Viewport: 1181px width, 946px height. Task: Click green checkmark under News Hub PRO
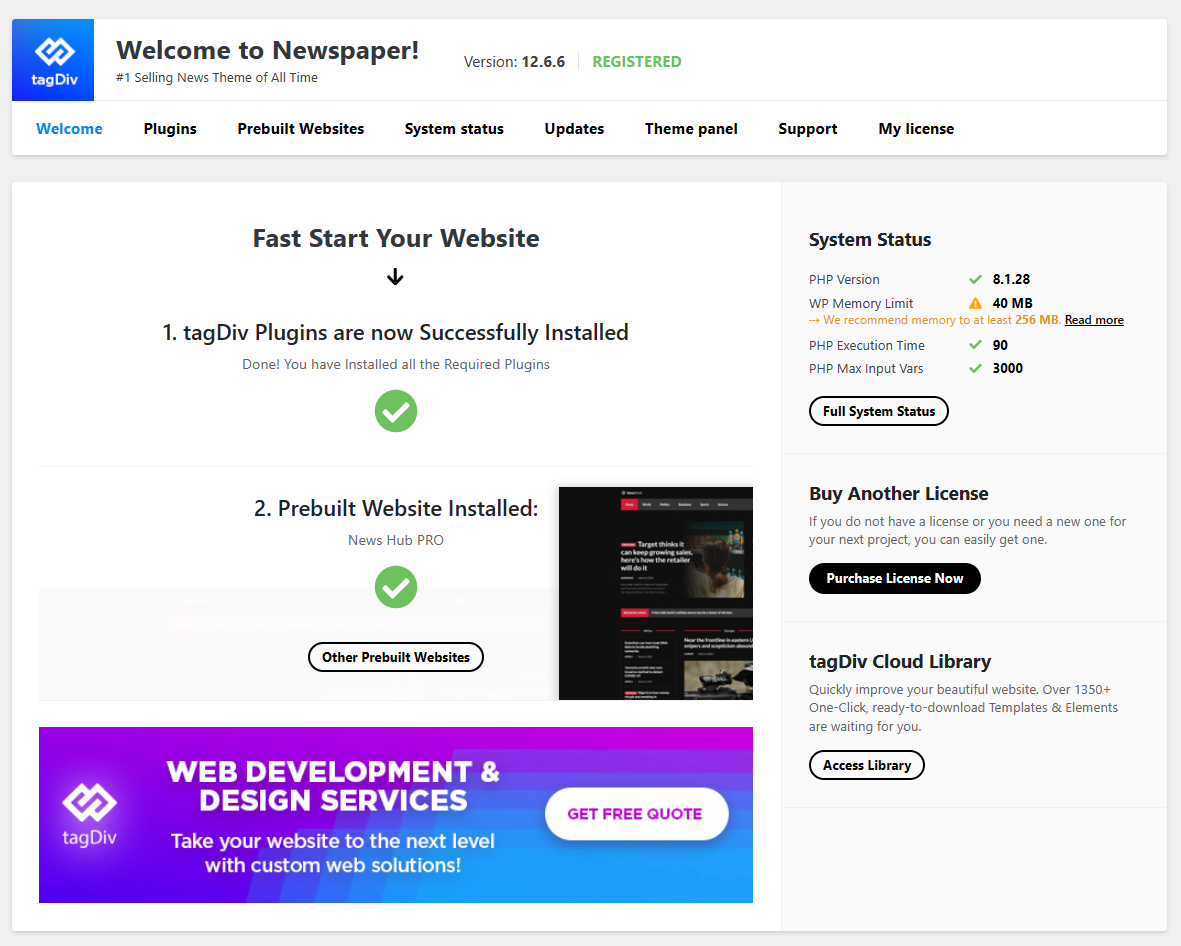click(396, 587)
